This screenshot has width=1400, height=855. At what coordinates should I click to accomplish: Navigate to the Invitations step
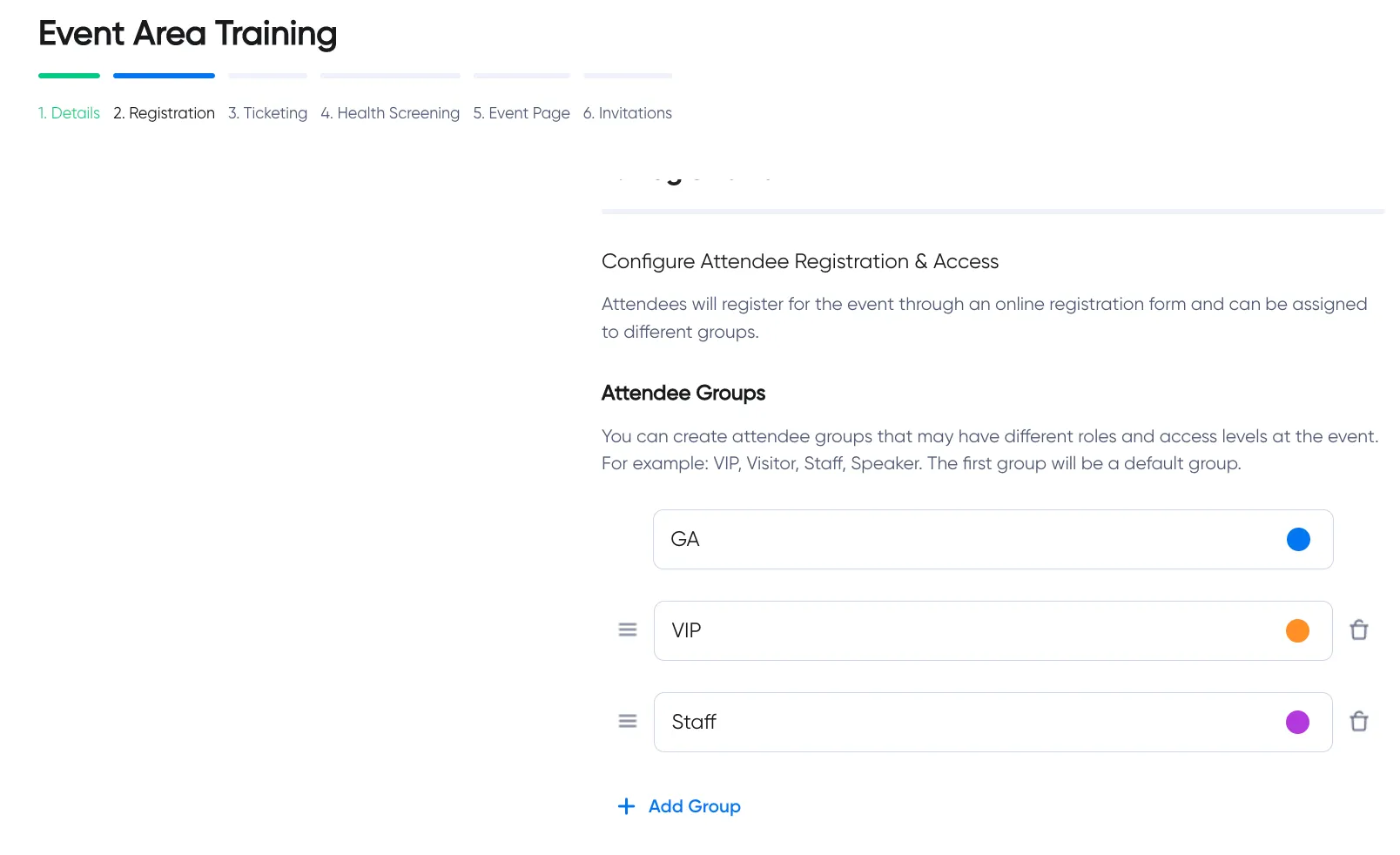[x=627, y=112]
